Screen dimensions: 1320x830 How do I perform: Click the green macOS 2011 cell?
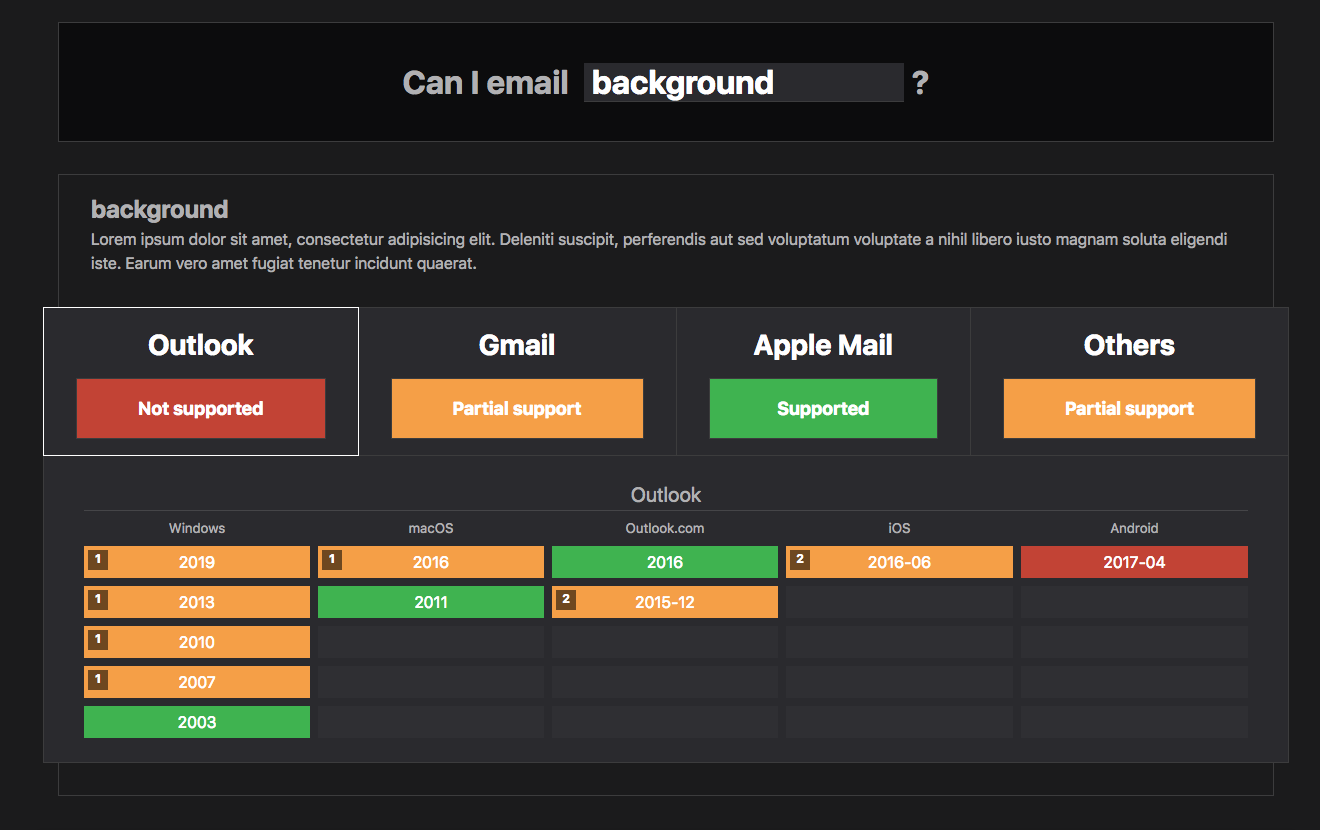[431, 602]
